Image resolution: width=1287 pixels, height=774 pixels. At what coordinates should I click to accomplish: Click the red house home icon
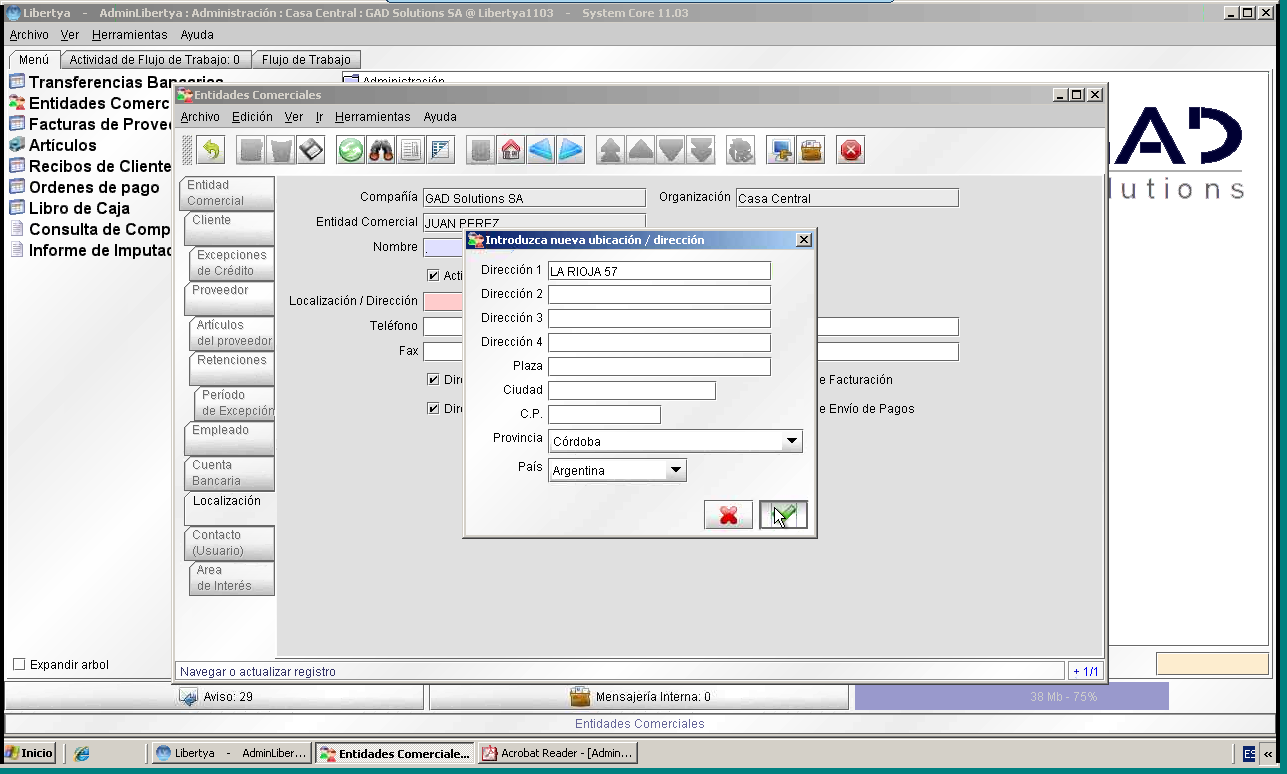coord(511,151)
